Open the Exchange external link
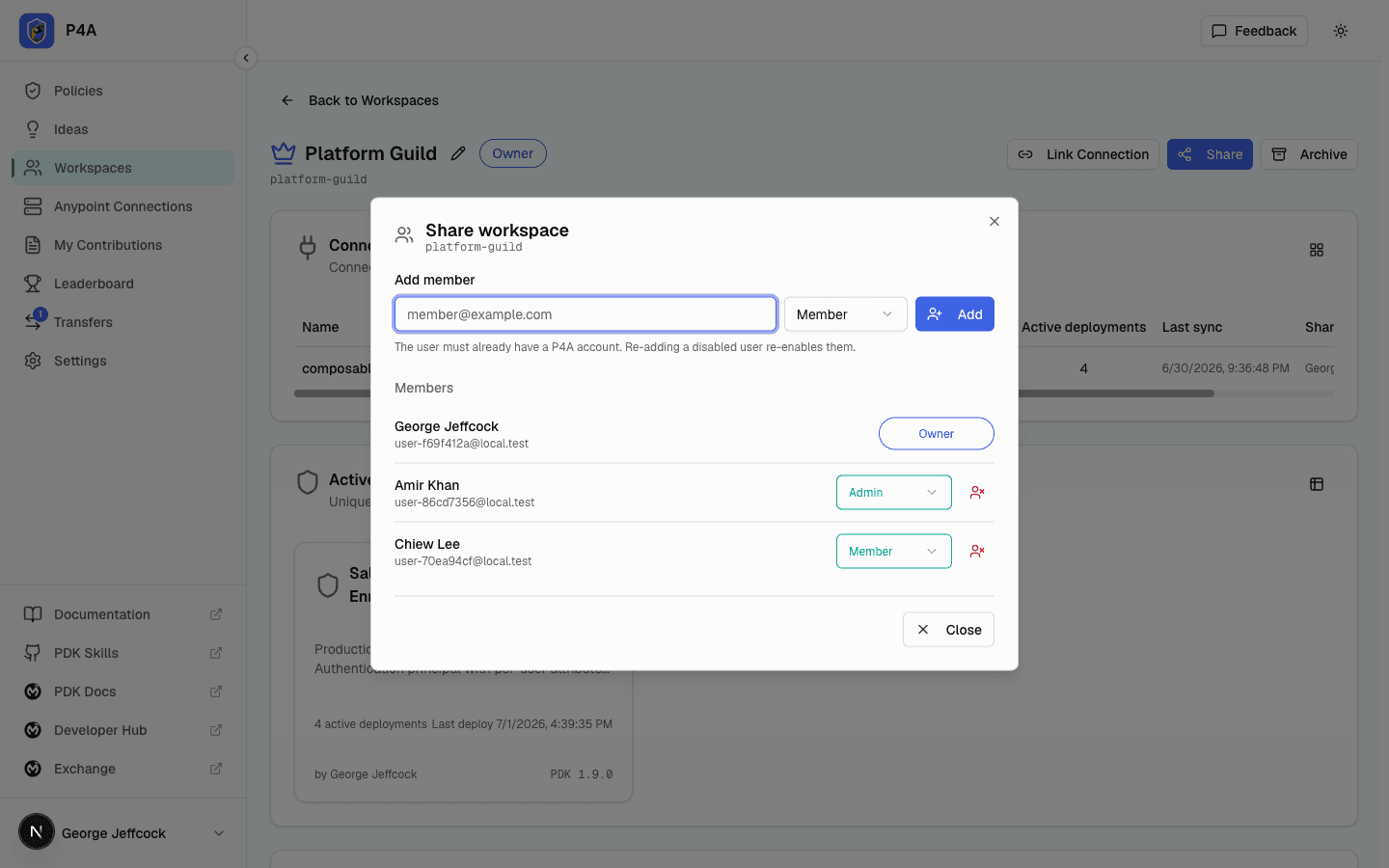The height and width of the screenshot is (868, 1389). tap(123, 769)
